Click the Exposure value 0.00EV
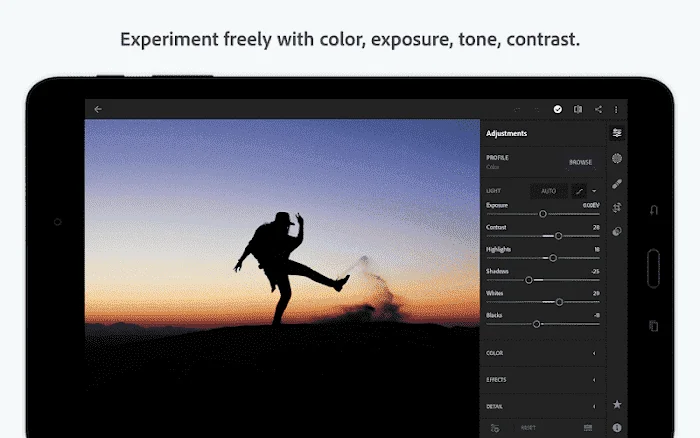This screenshot has width=700, height=438. click(591, 205)
